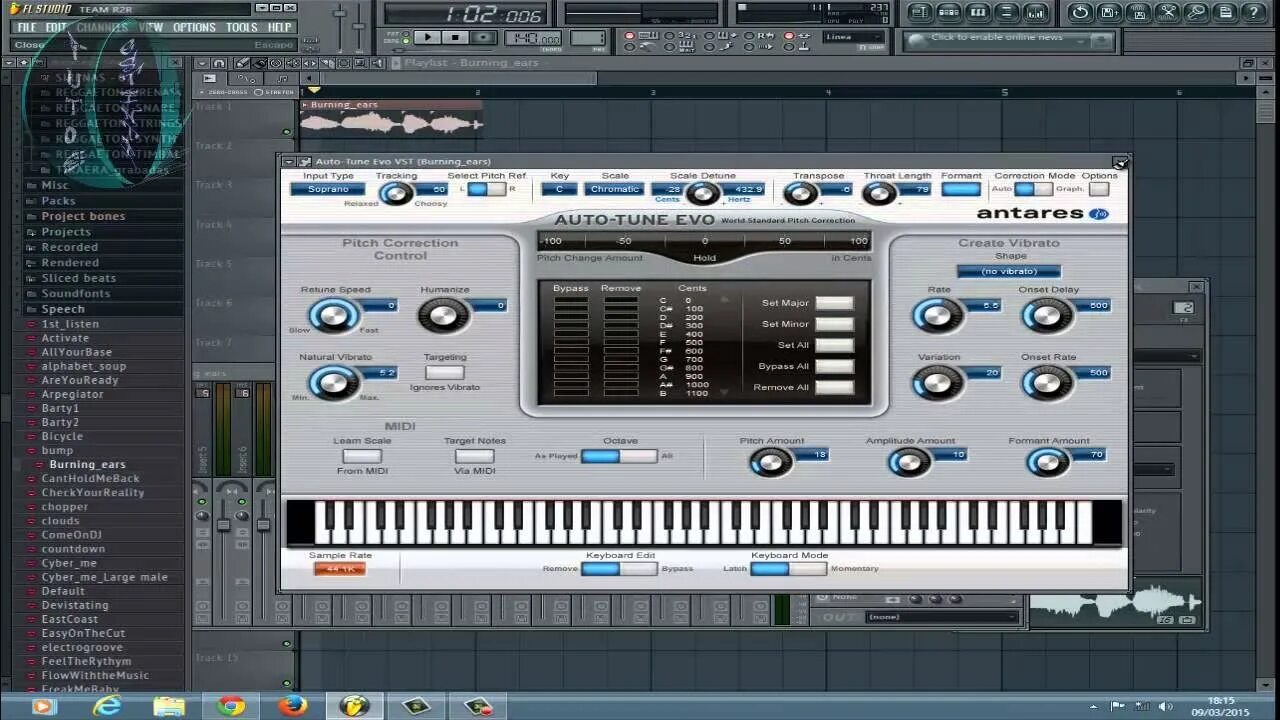Screen dimensions: 1280x720
Task: Click the Remove All button
Action: 834,387
